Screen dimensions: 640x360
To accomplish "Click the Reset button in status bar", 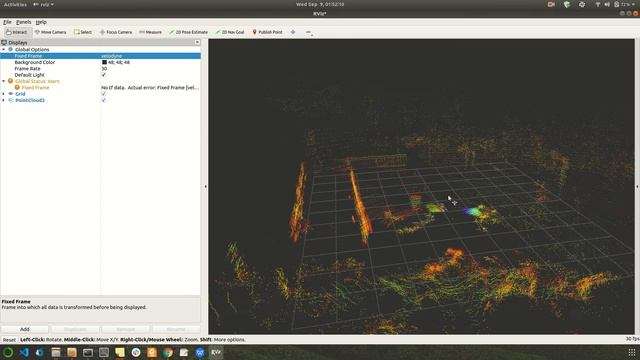I will click(x=9, y=340).
